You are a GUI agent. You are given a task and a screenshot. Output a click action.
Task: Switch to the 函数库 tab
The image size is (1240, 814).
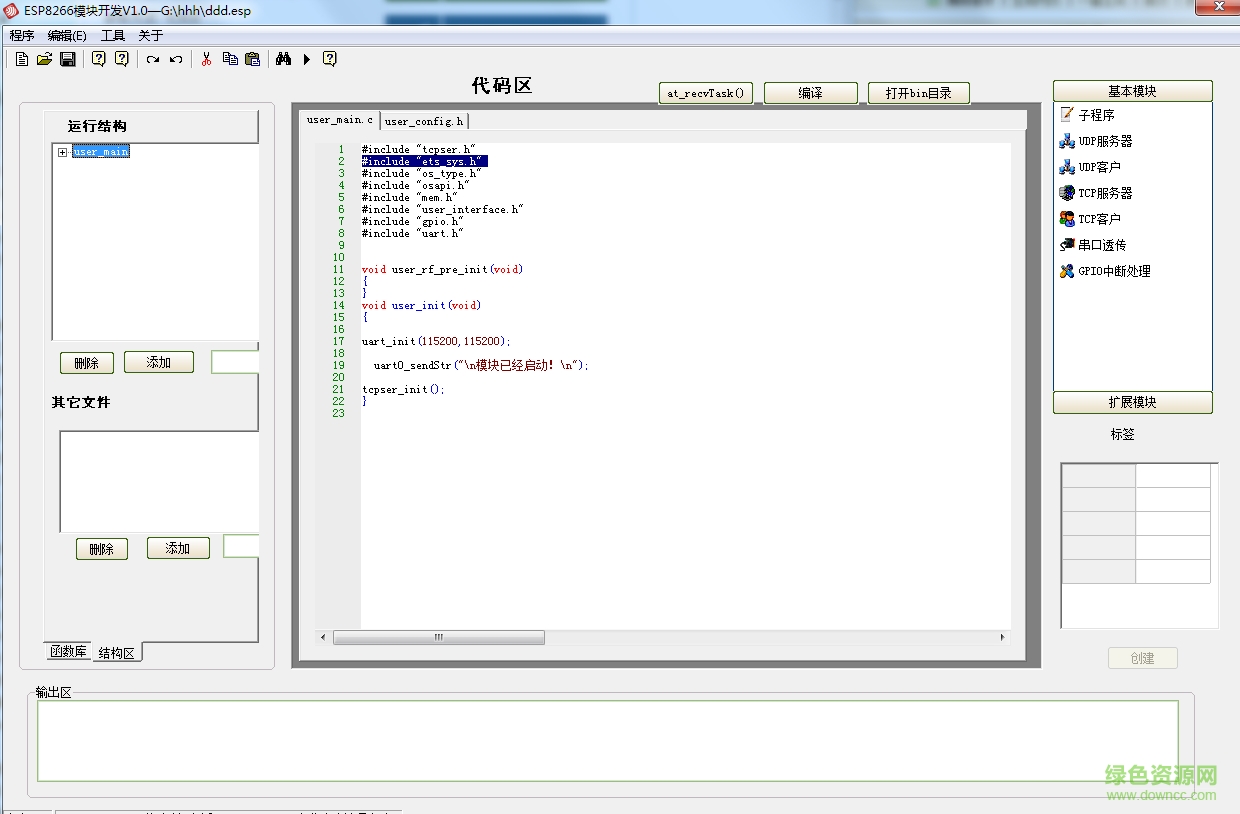click(x=66, y=651)
